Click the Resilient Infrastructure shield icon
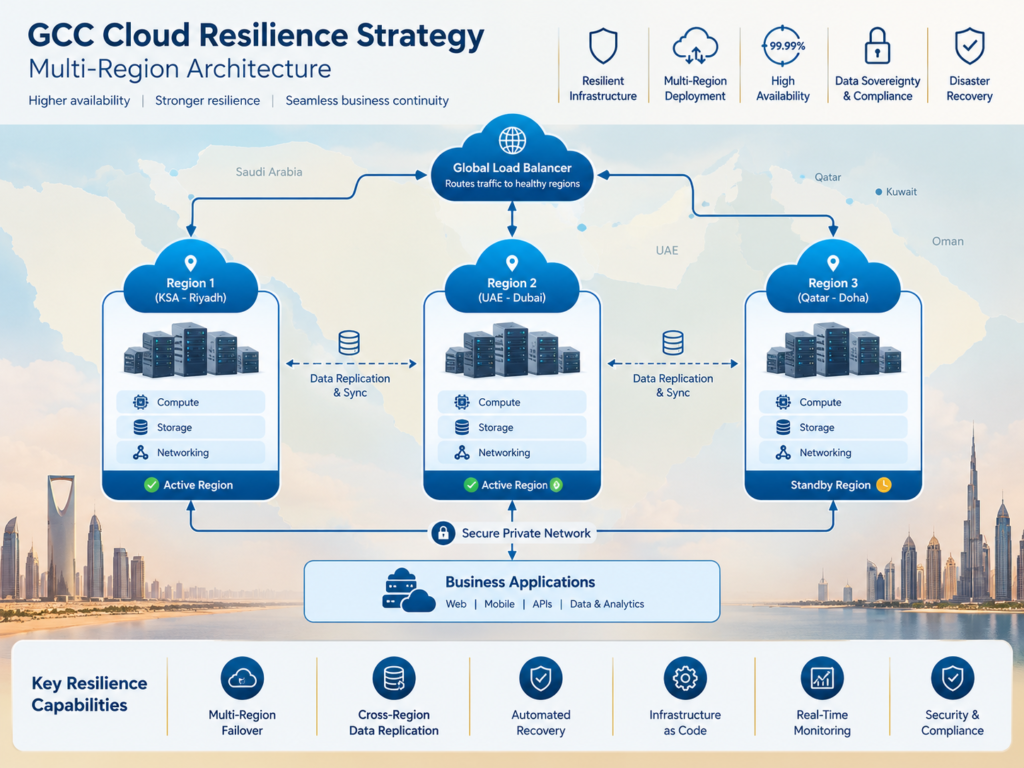Image resolution: width=1024 pixels, height=768 pixels. pyautogui.click(x=603, y=46)
